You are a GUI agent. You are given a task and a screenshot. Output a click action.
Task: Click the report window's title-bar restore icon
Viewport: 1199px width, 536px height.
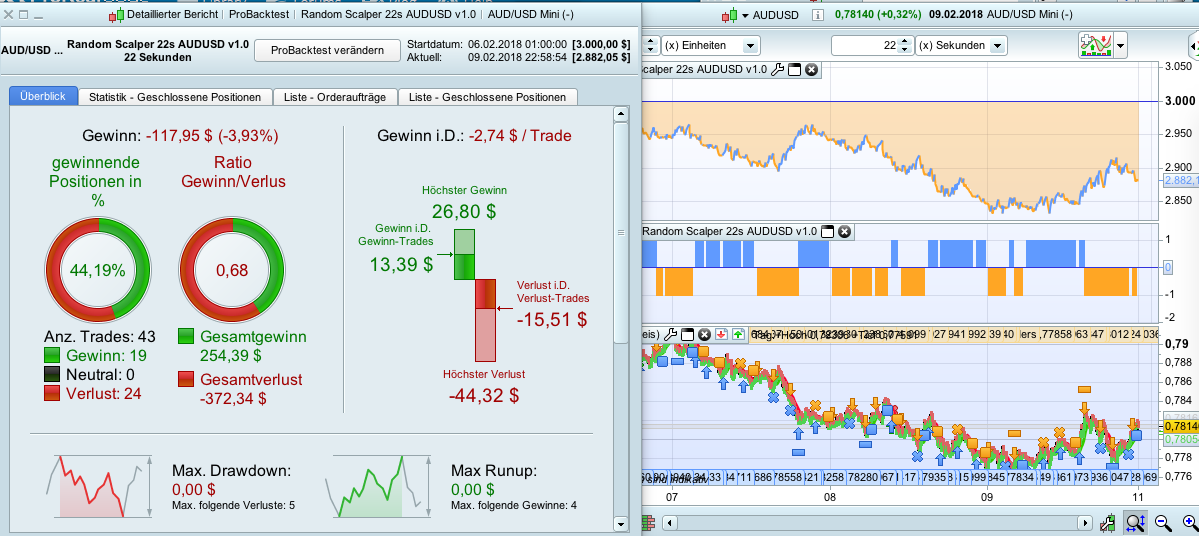(x=24, y=15)
